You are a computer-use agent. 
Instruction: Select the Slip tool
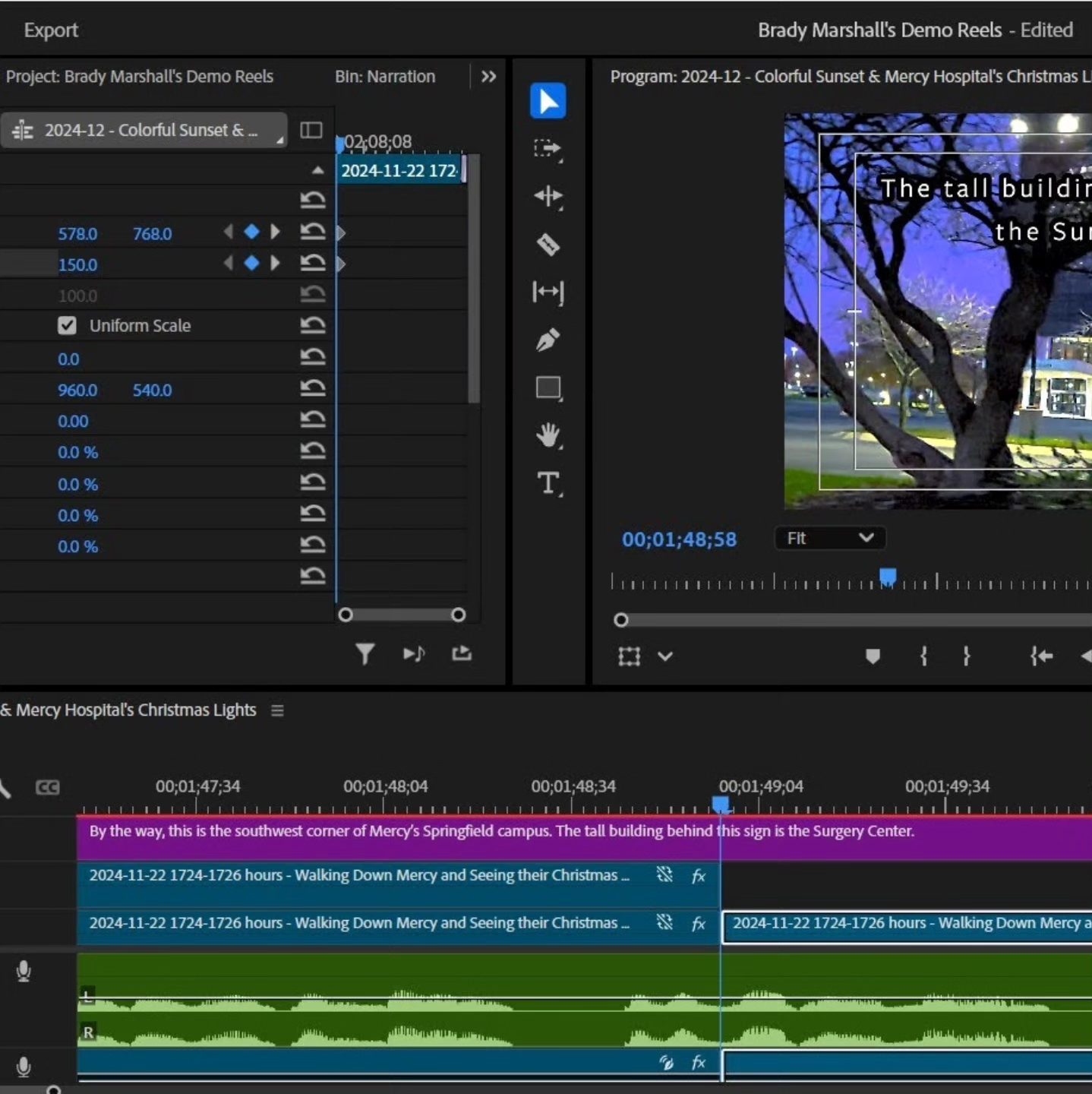point(548,292)
